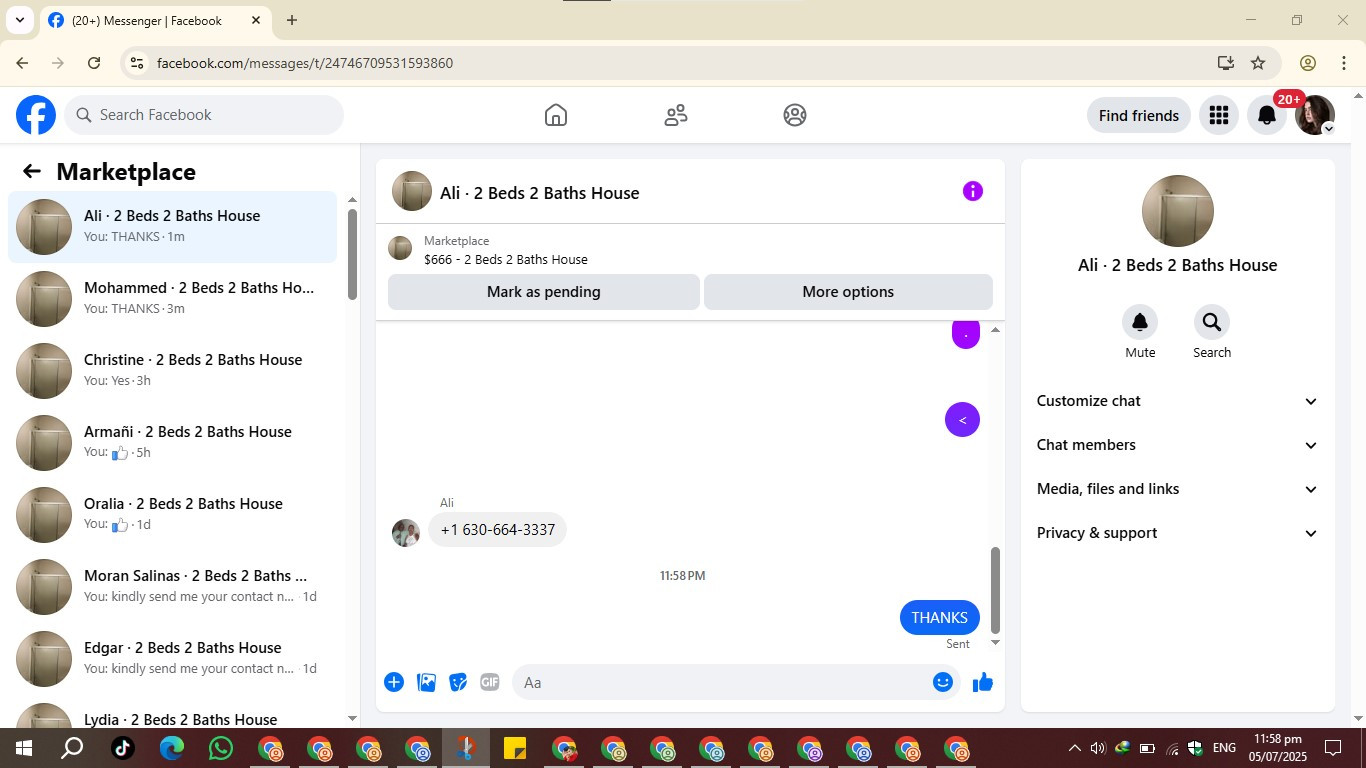Open the Lydia conversation
Viewport: 1366px width, 768px height.
[x=173, y=712]
